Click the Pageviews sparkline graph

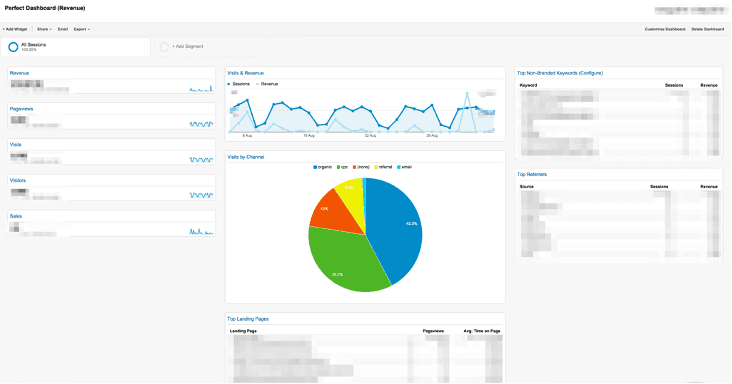pyautogui.click(x=201, y=124)
